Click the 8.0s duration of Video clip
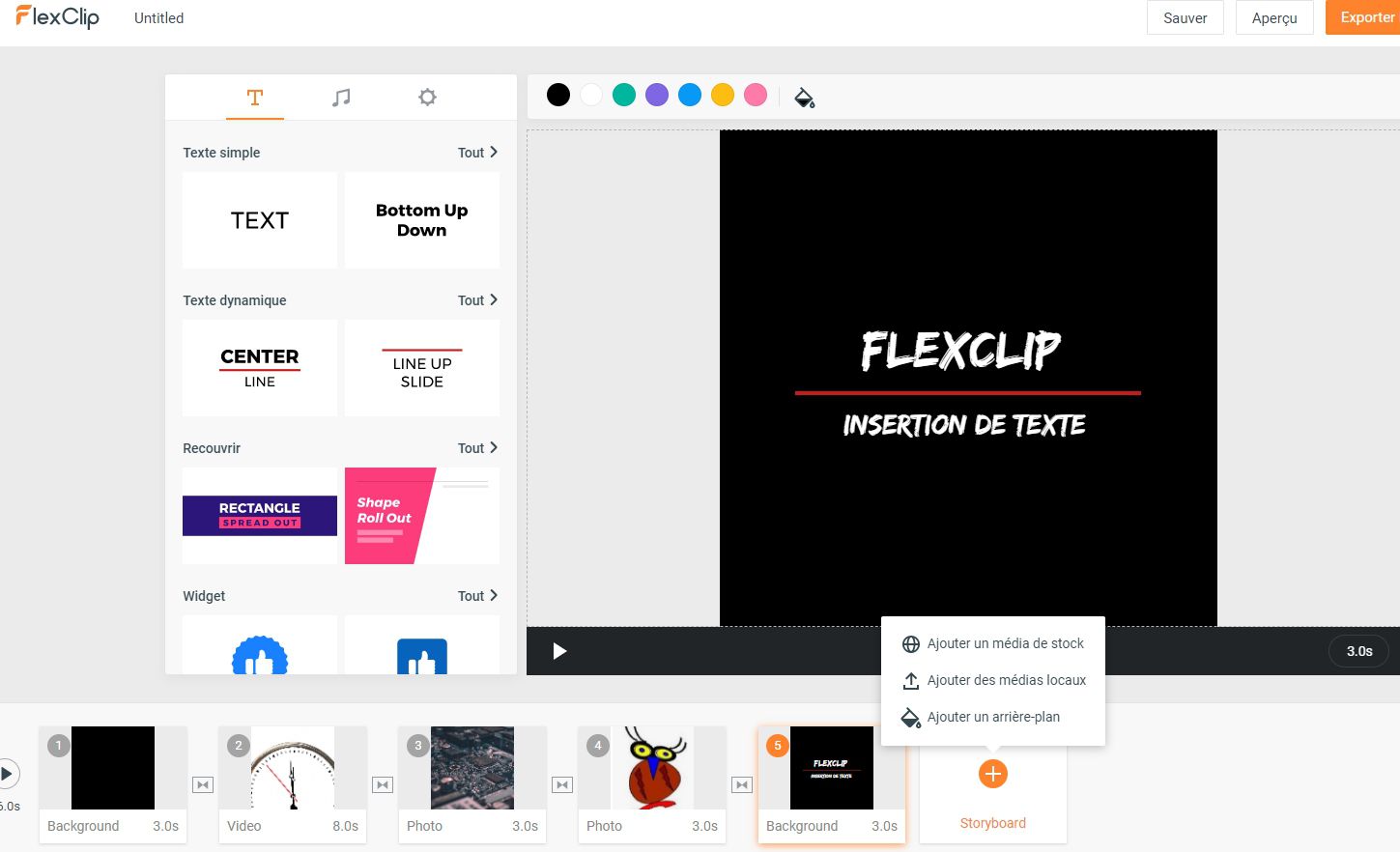Viewport: 1400px width, 852px height. (345, 826)
